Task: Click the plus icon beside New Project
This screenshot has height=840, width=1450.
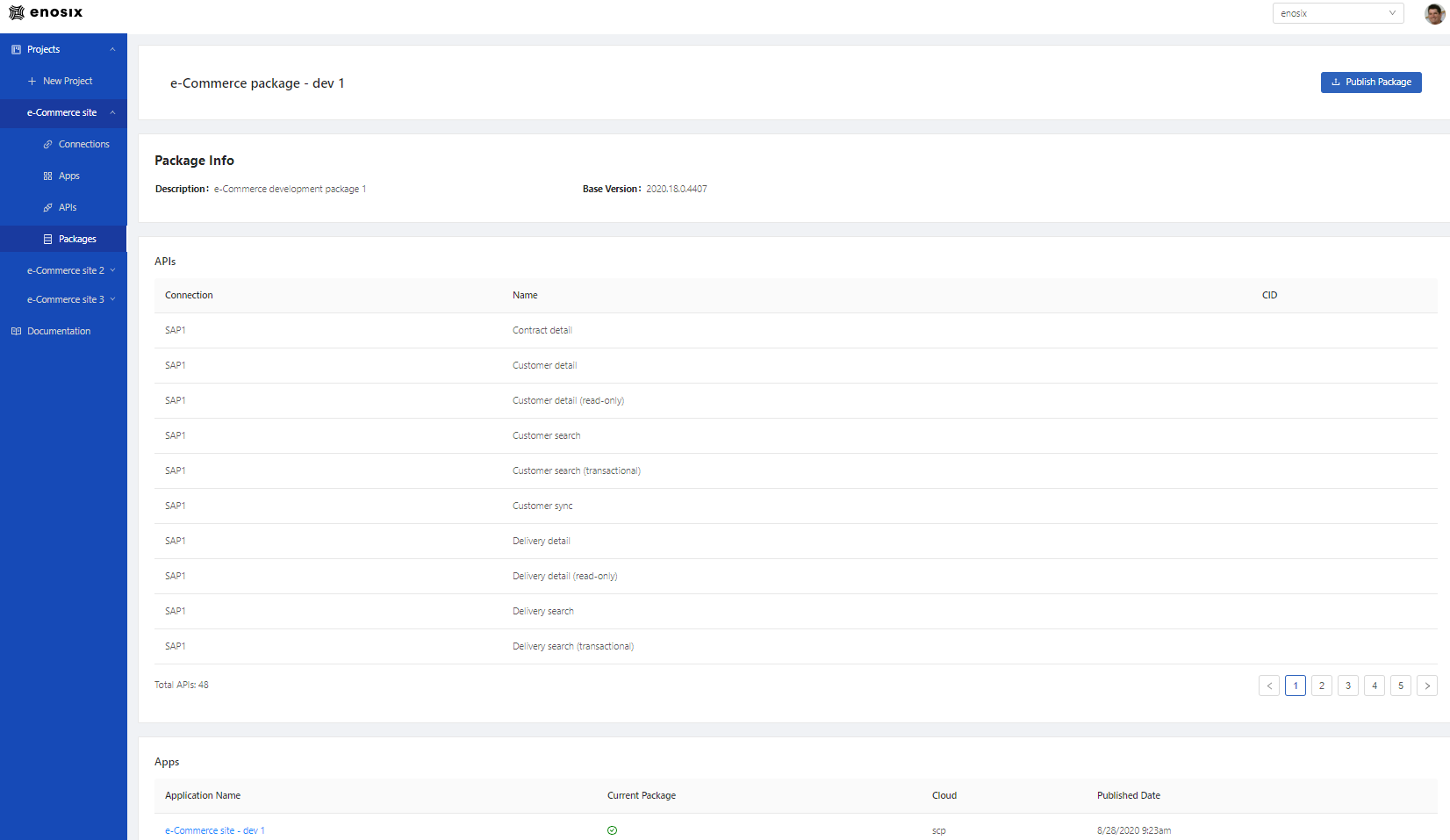Action: pos(32,81)
